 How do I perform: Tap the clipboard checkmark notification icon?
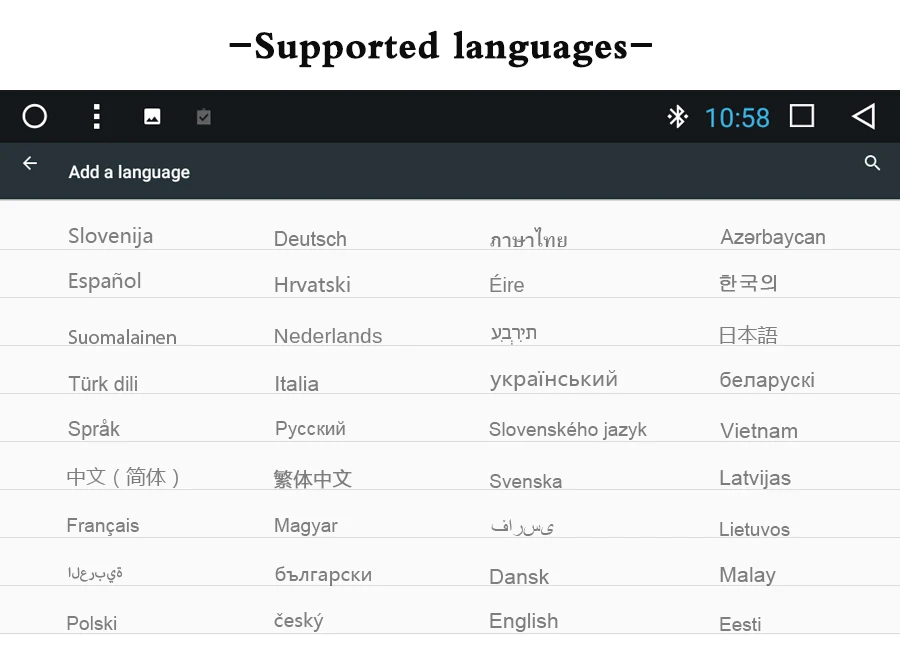[x=204, y=117]
